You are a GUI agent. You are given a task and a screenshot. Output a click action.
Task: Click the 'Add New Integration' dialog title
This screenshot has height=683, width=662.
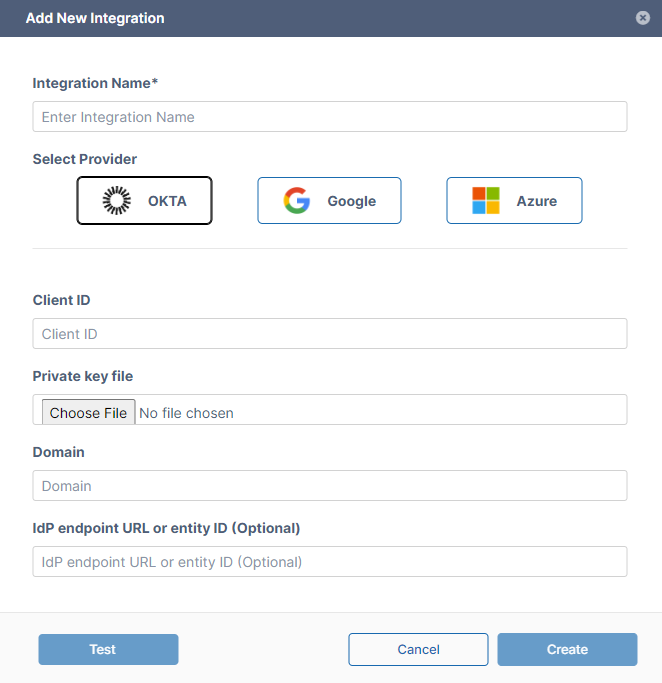click(x=95, y=18)
